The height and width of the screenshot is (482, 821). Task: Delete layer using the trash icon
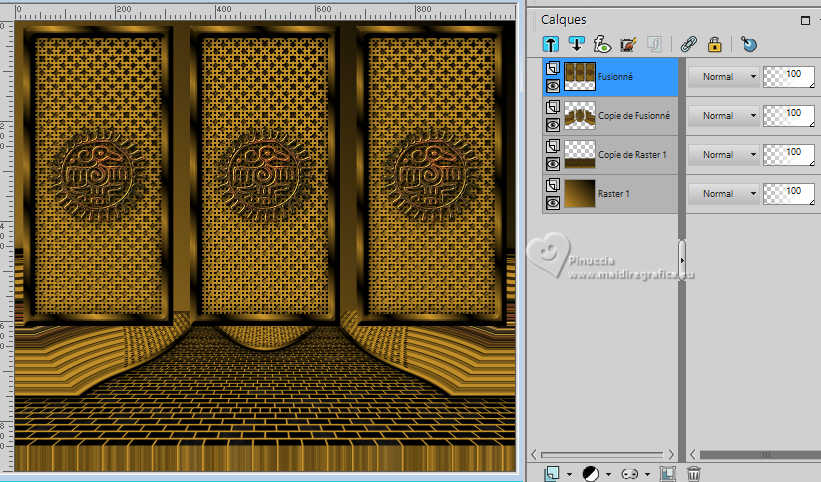(x=694, y=473)
